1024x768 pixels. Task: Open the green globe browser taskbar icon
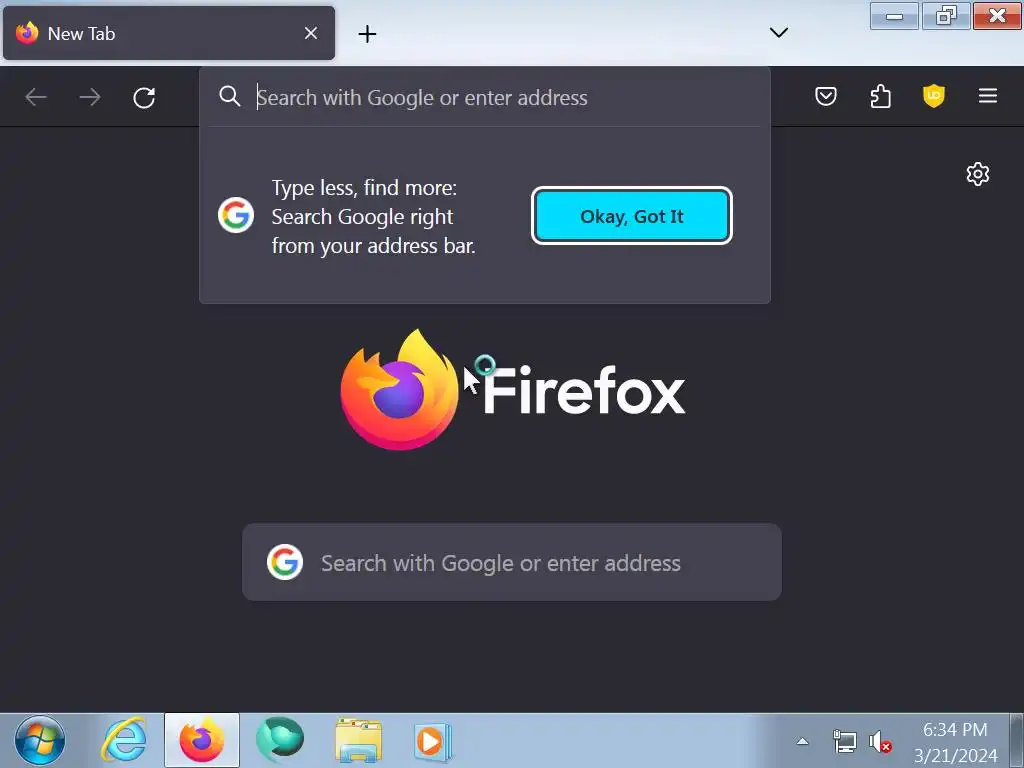tap(280, 740)
